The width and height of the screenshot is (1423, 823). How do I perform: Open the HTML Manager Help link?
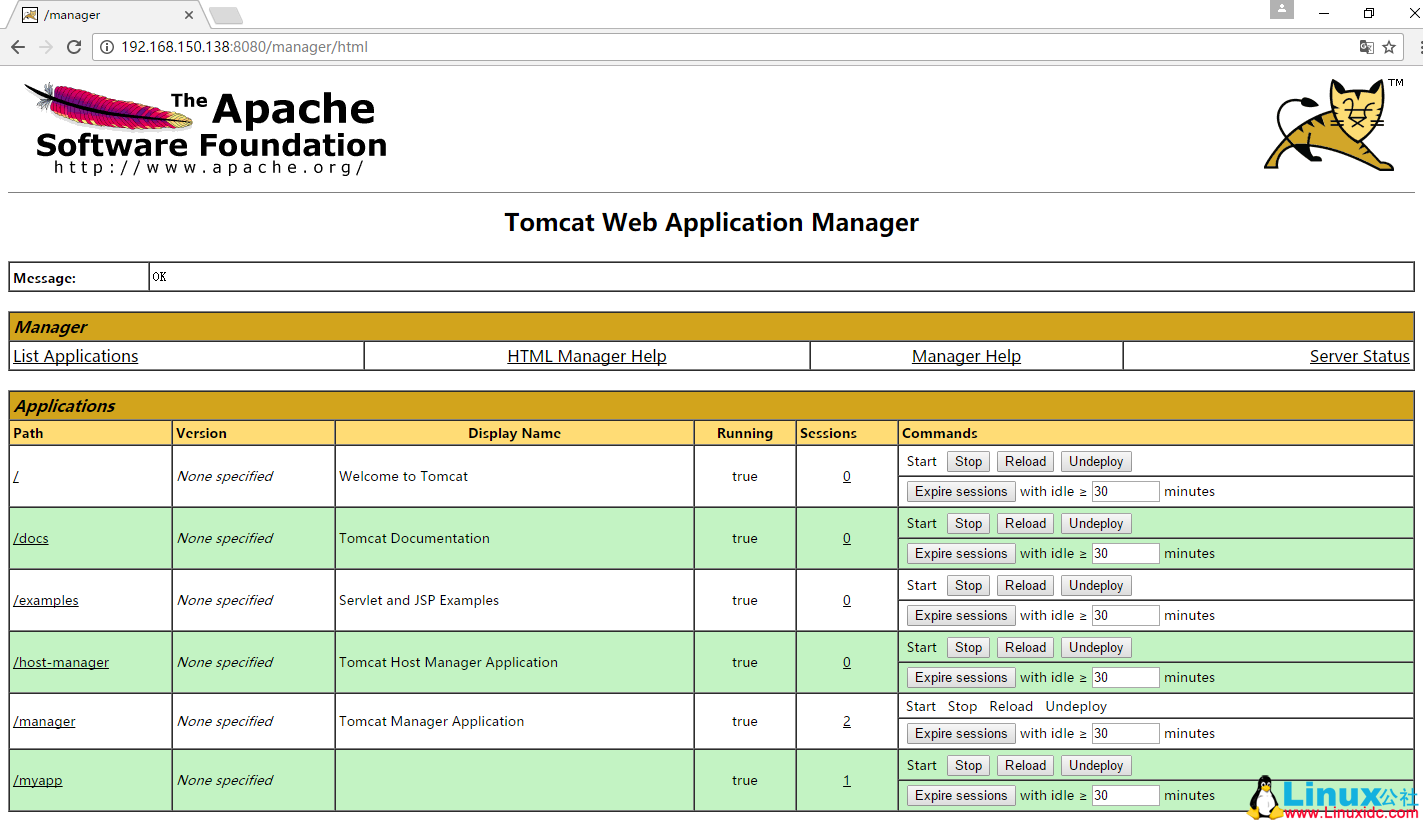tap(586, 356)
